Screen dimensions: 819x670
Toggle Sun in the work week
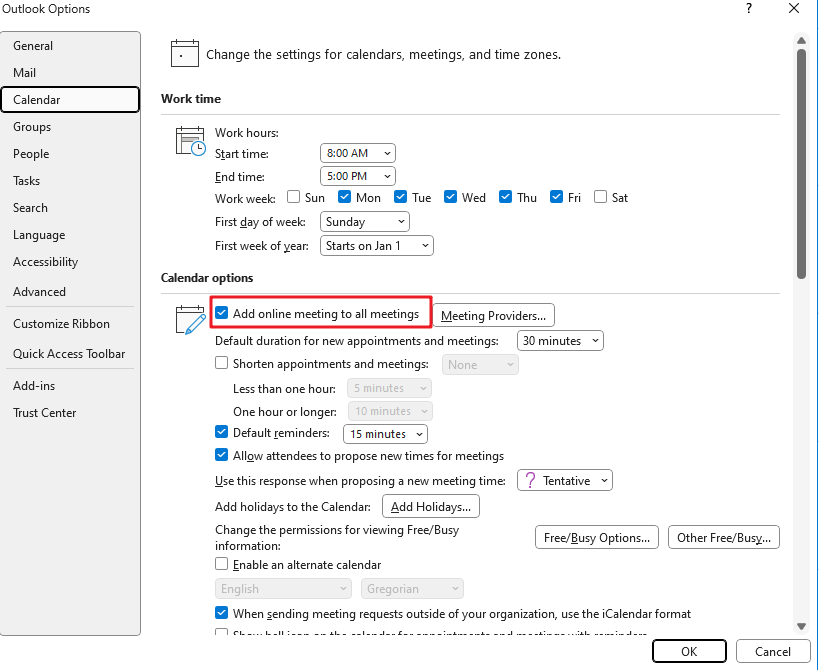tap(294, 197)
